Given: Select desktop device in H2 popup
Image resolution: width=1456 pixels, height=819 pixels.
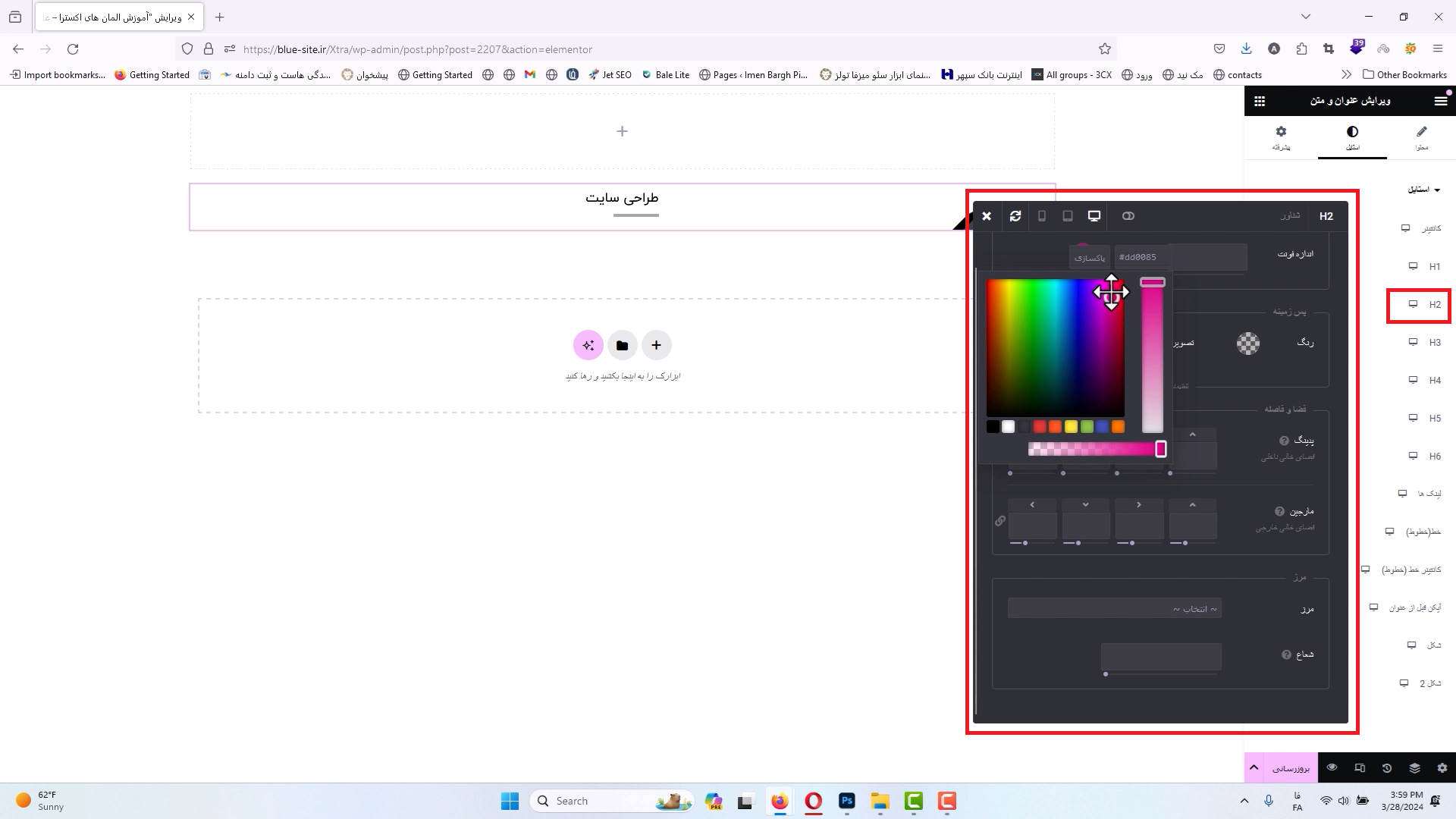Looking at the screenshot, I should (x=1094, y=216).
